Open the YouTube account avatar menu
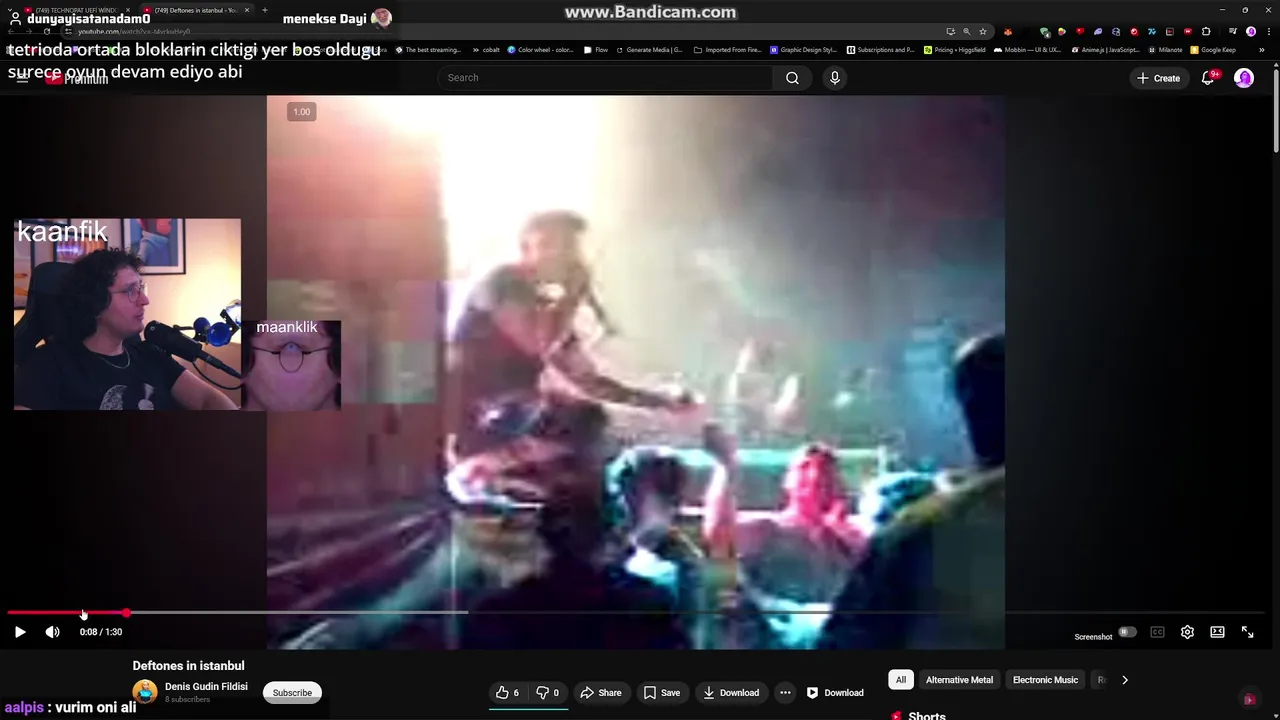Image resolution: width=1280 pixels, height=720 pixels. pos(1244,78)
